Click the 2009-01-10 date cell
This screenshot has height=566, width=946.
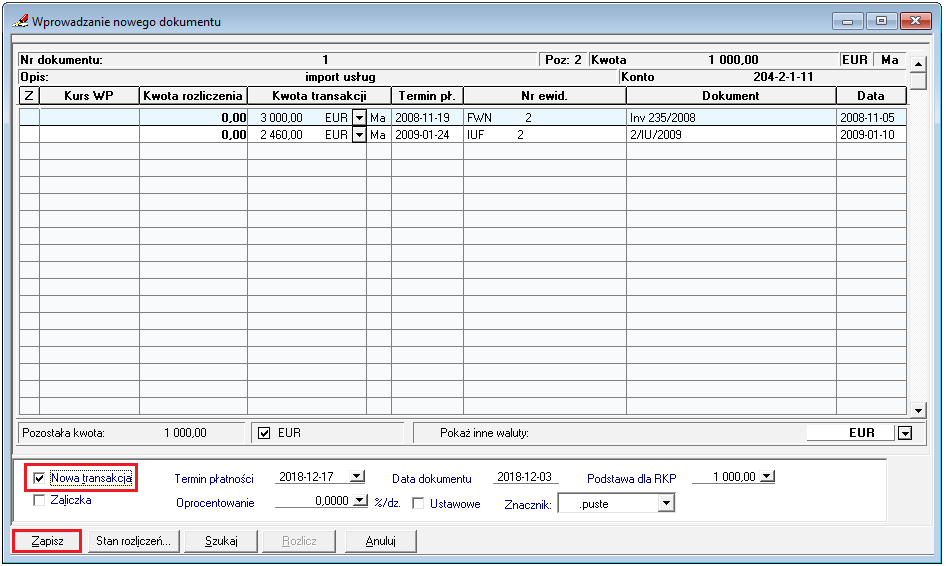(871, 135)
